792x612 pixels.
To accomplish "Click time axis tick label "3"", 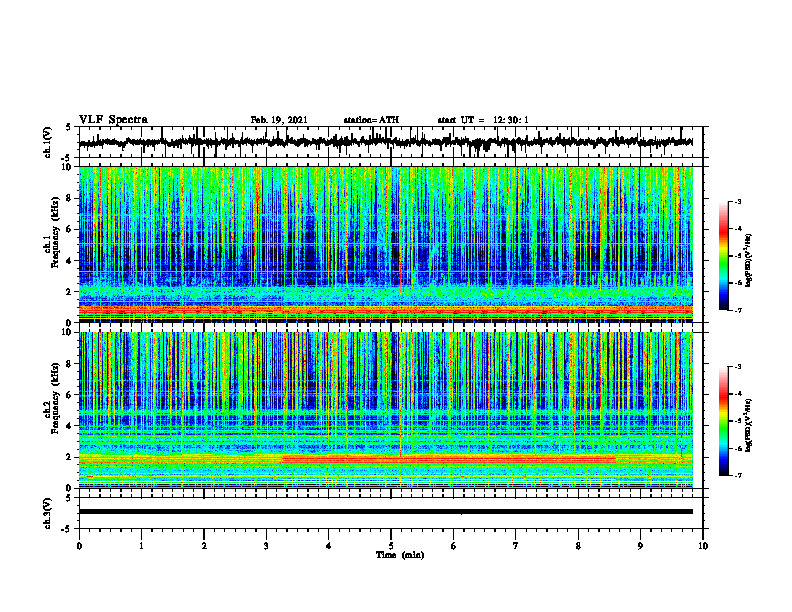I will point(266,546).
